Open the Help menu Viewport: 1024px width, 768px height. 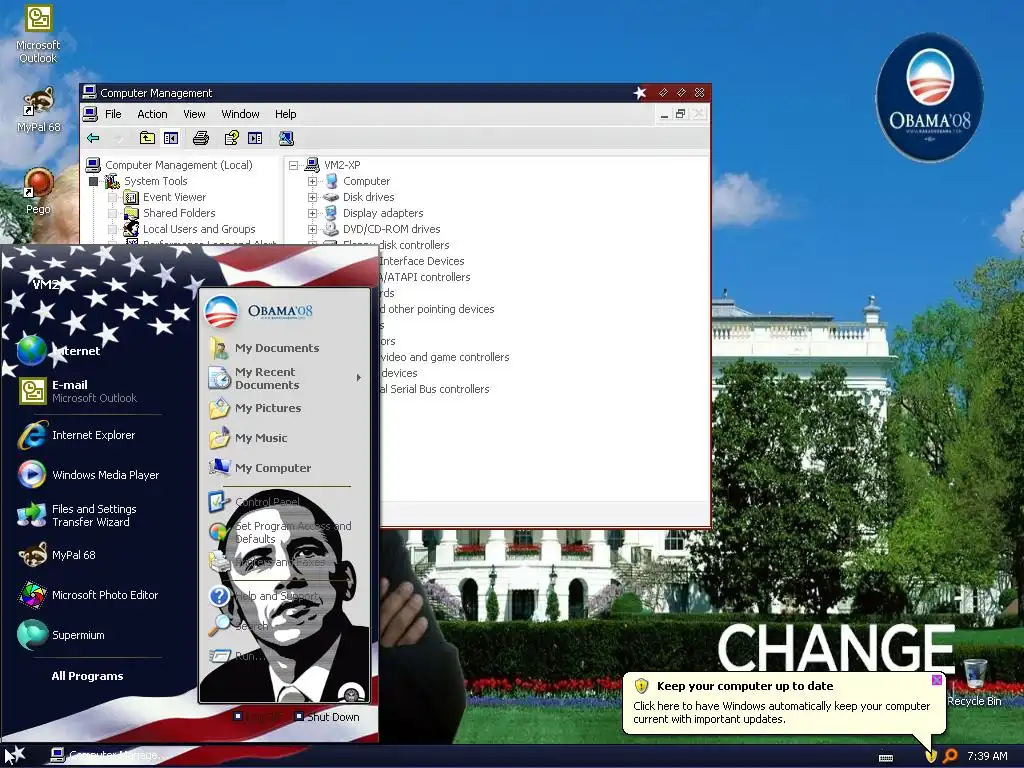click(x=285, y=114)
